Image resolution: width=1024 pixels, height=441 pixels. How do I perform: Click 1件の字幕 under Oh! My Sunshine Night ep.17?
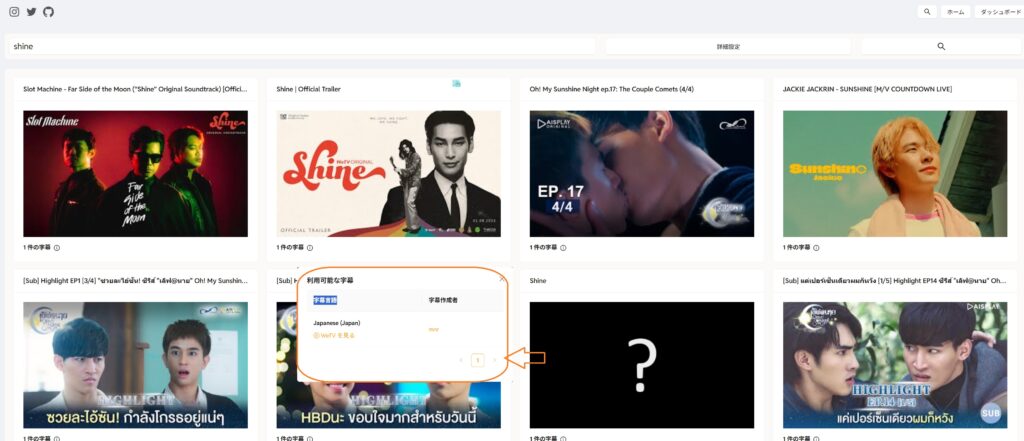(543, 248)
